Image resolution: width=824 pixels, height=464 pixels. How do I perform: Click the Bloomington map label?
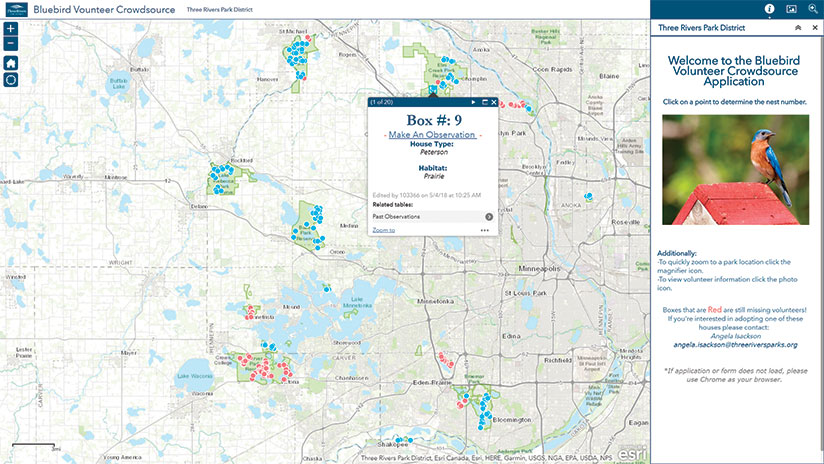click(511, 420)
